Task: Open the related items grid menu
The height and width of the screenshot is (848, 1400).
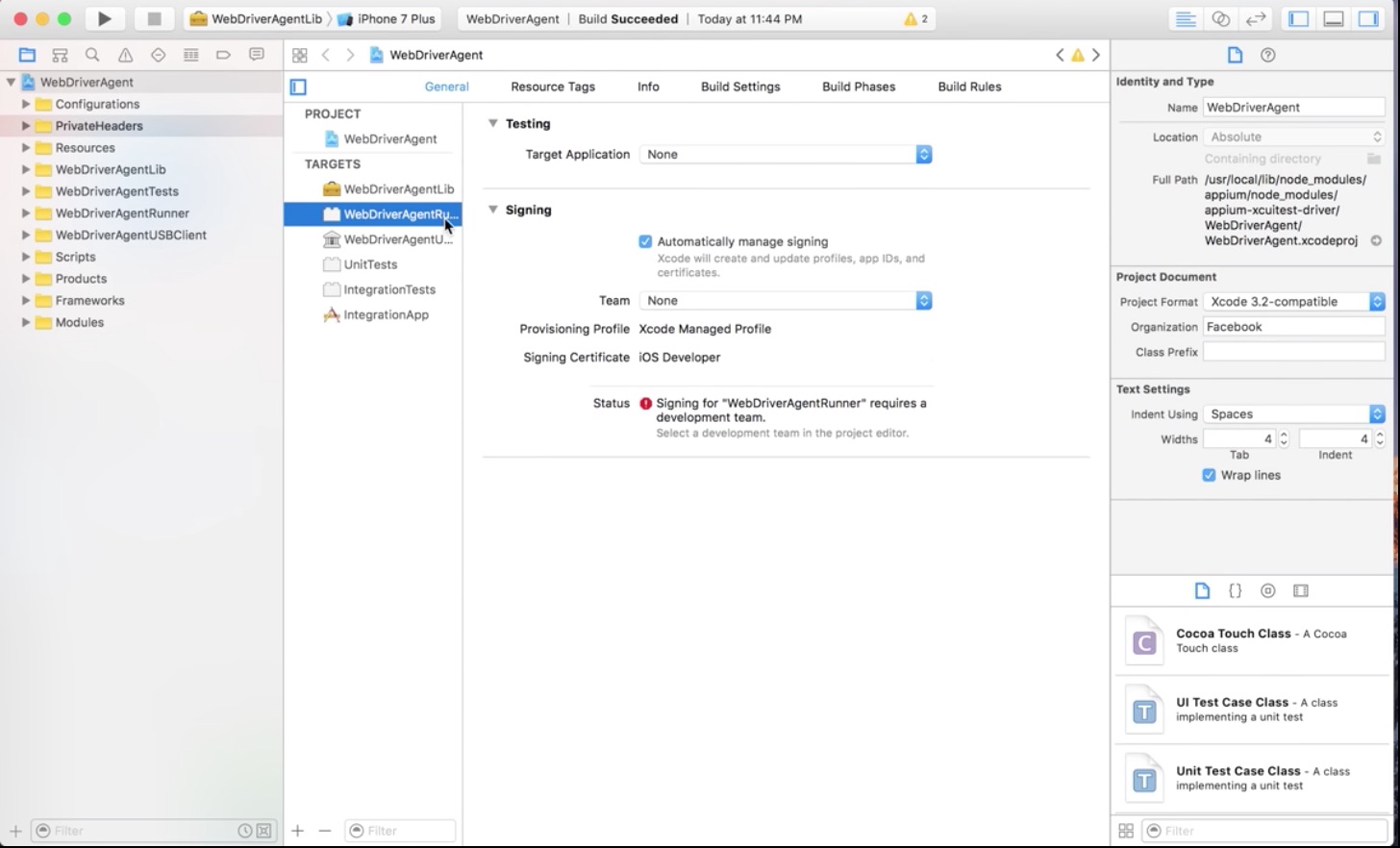Action: 300,55
